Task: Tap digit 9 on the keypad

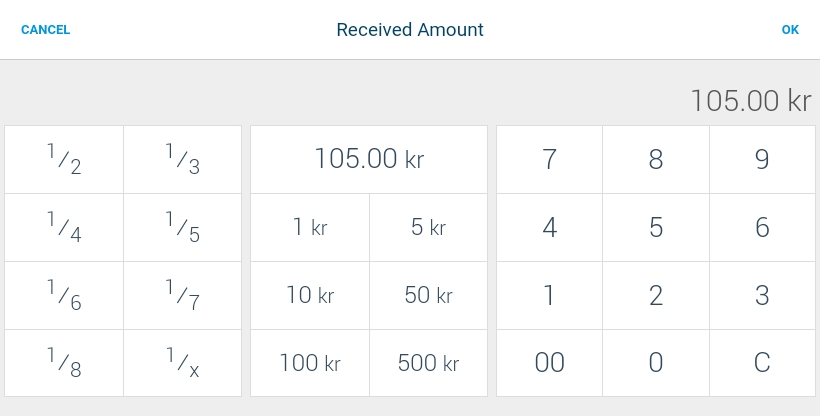Action: [762, 160]
